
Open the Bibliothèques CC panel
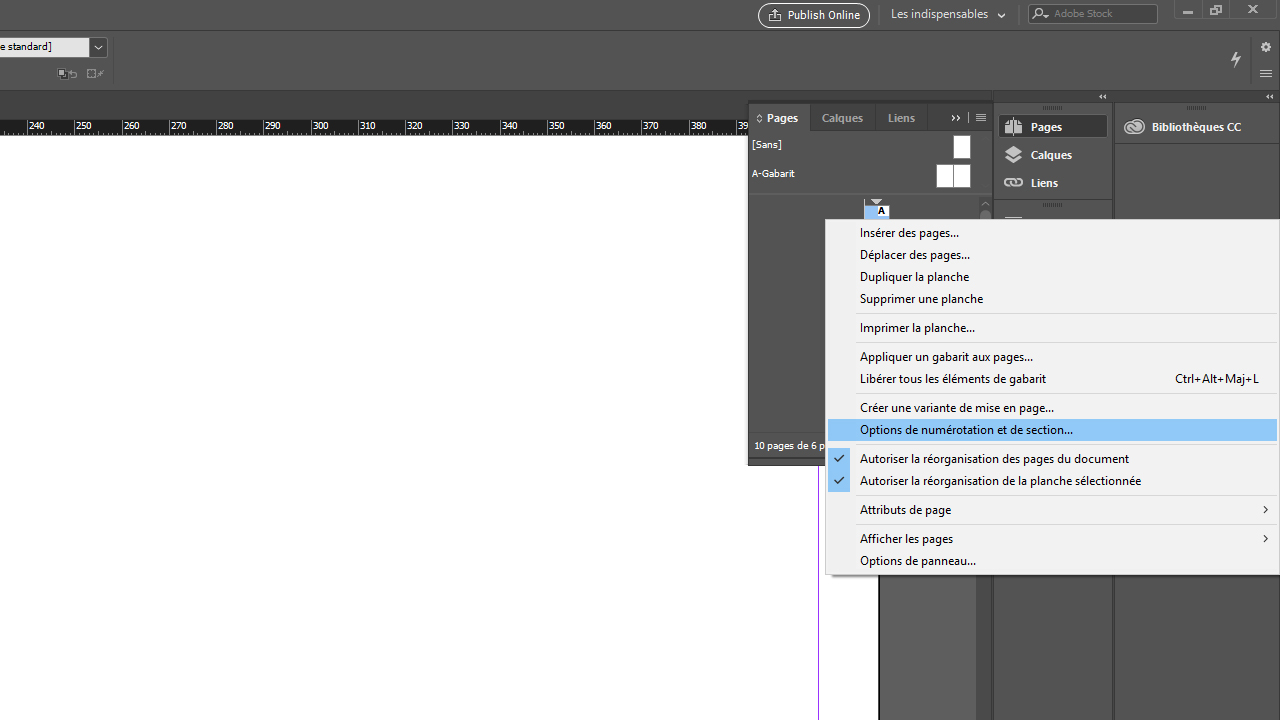(x=1183, y=127)
